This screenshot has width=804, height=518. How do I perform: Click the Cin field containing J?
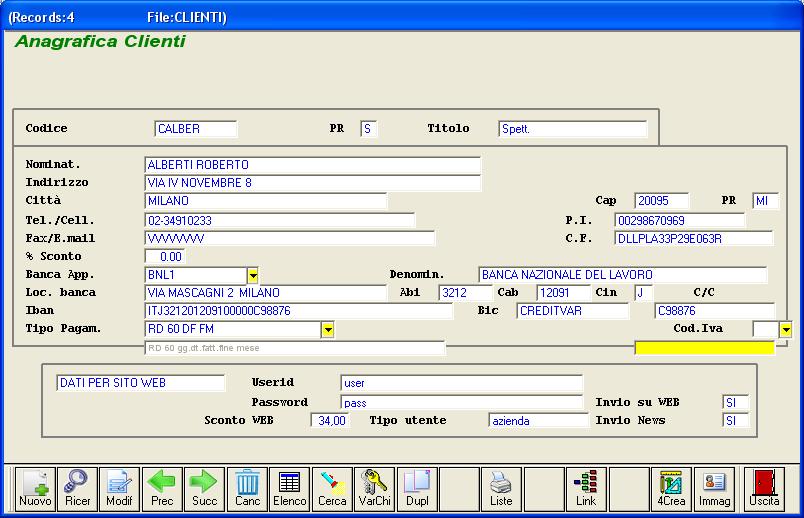[x=644, y=293]
